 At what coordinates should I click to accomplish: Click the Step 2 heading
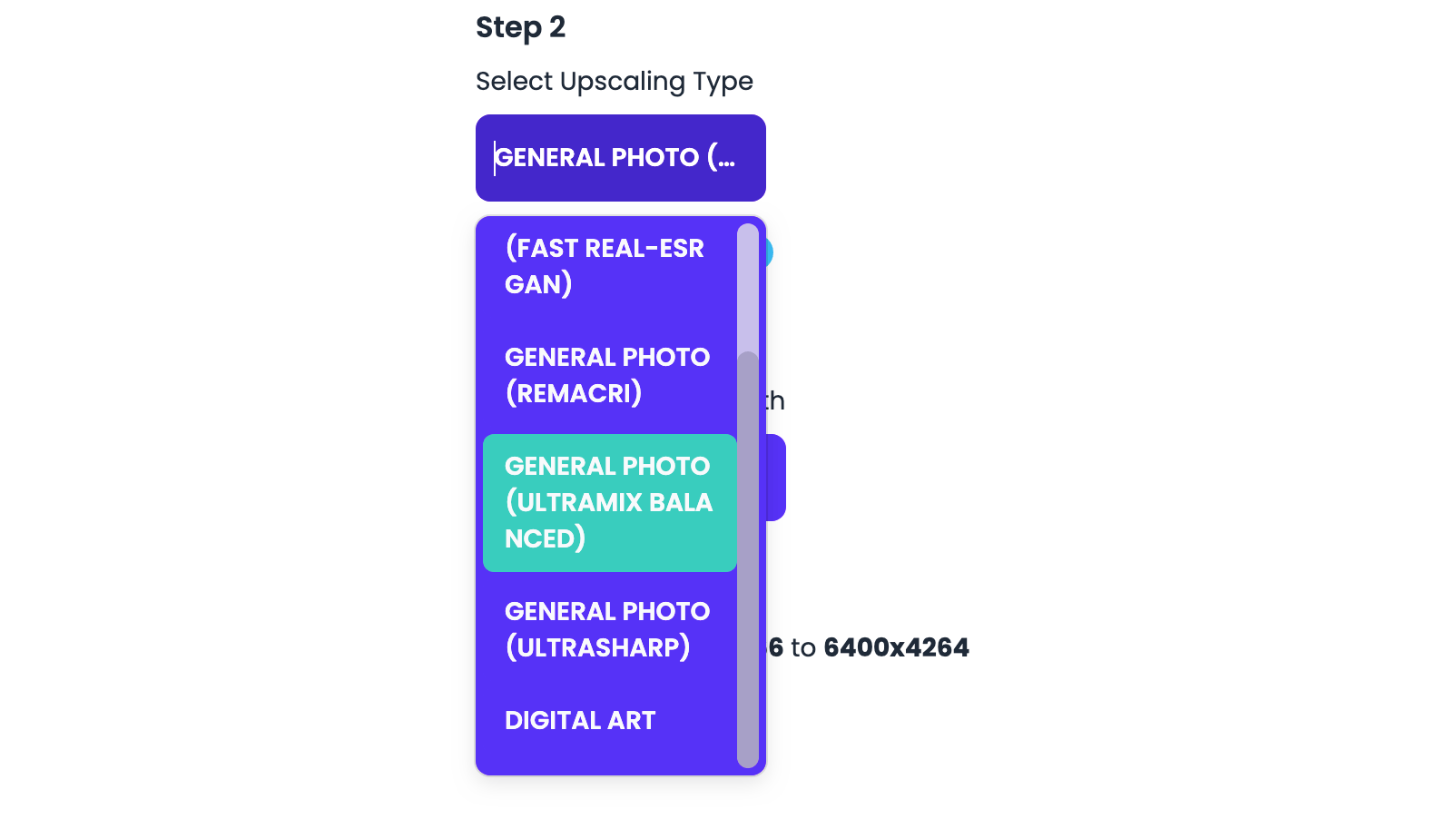point(521,27)
